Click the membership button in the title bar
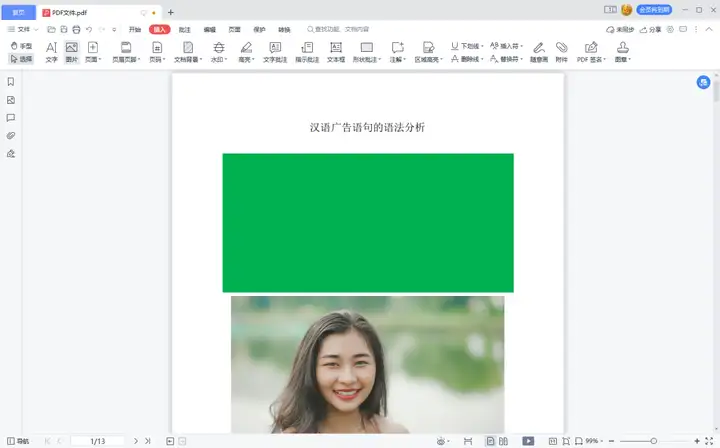Screen dimensions: 720x448 pos(654,10)
